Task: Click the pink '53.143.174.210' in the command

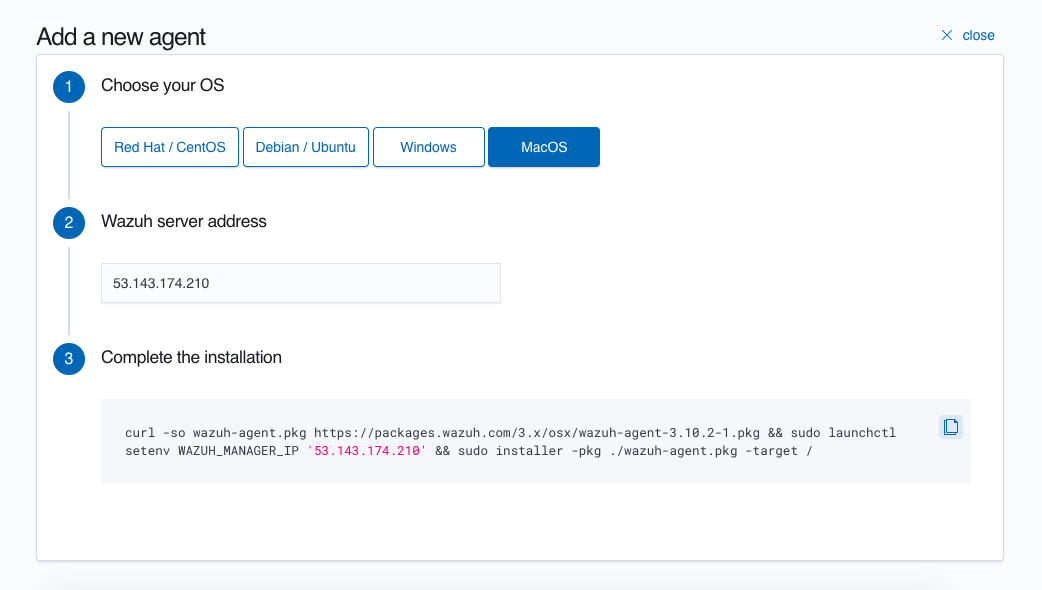Action: [367, 450]
